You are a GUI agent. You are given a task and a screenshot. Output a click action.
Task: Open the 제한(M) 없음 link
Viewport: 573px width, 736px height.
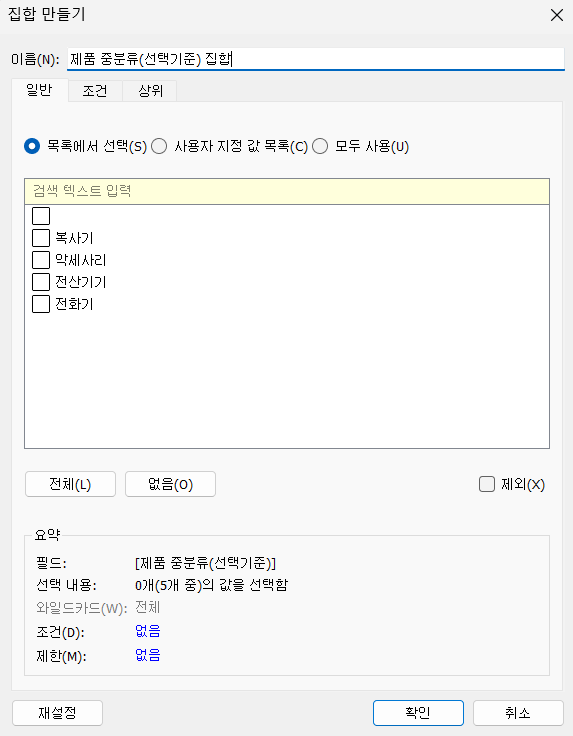click(148, 655)
